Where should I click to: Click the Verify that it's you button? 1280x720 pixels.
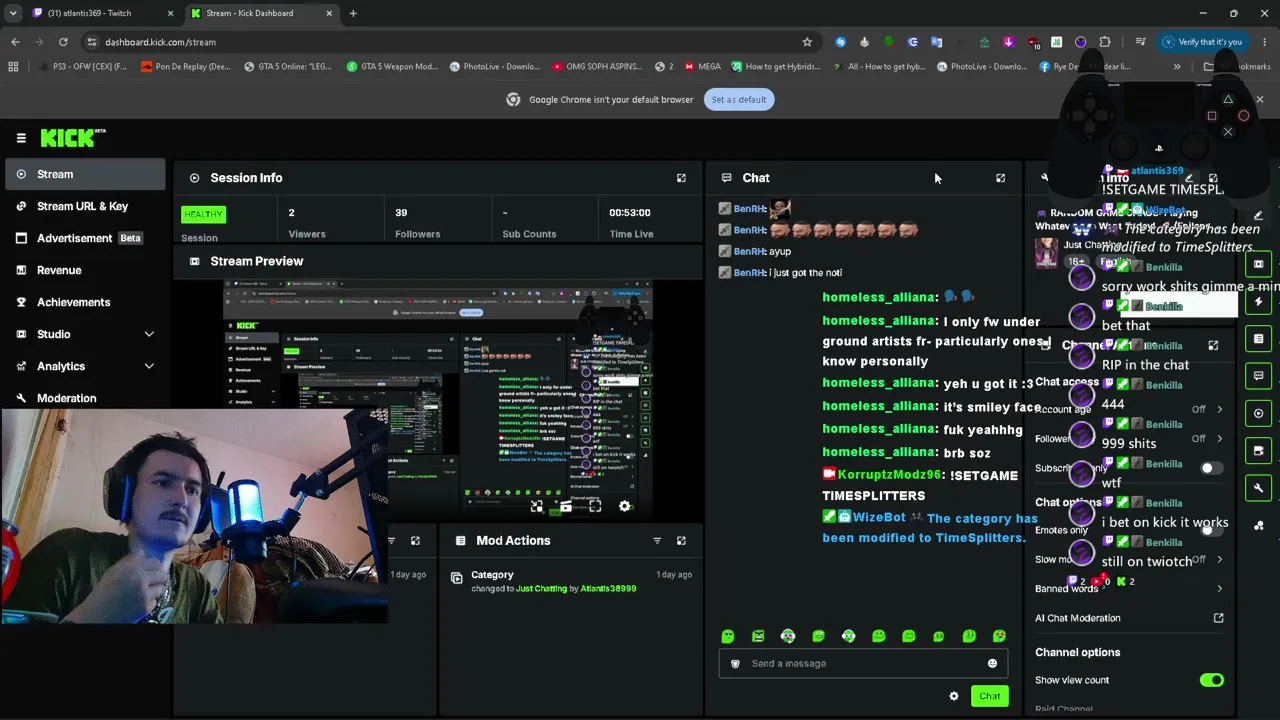pos(1203,42)
